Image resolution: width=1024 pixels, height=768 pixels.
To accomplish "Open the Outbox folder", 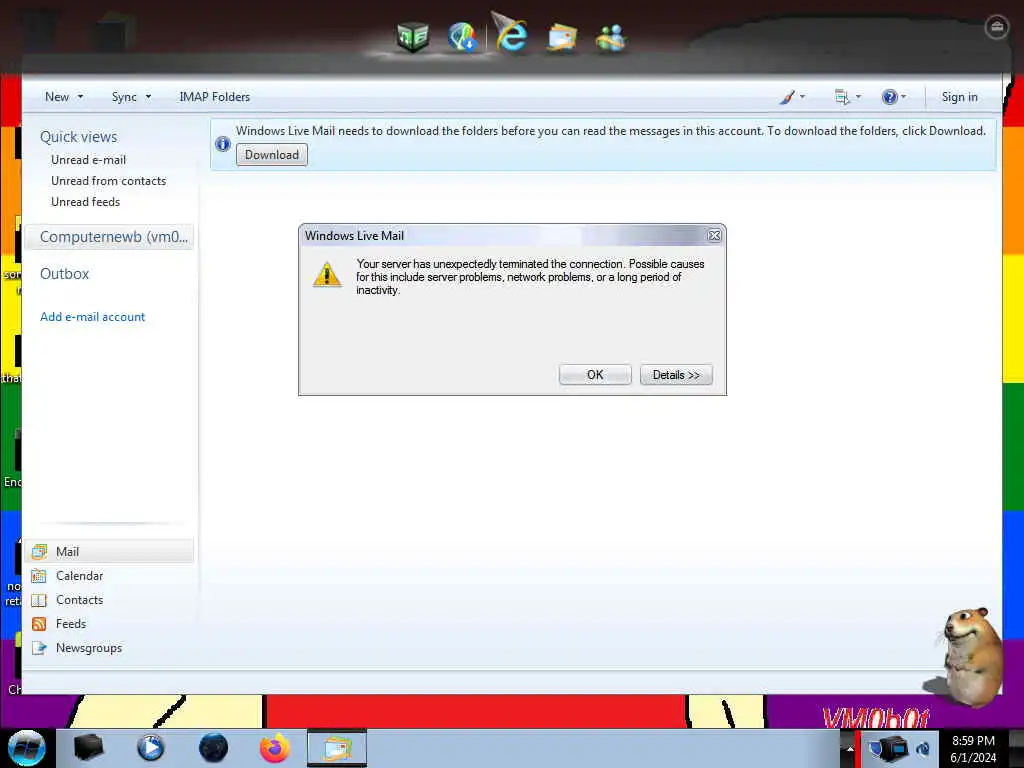I will click(x=64, y=274).
